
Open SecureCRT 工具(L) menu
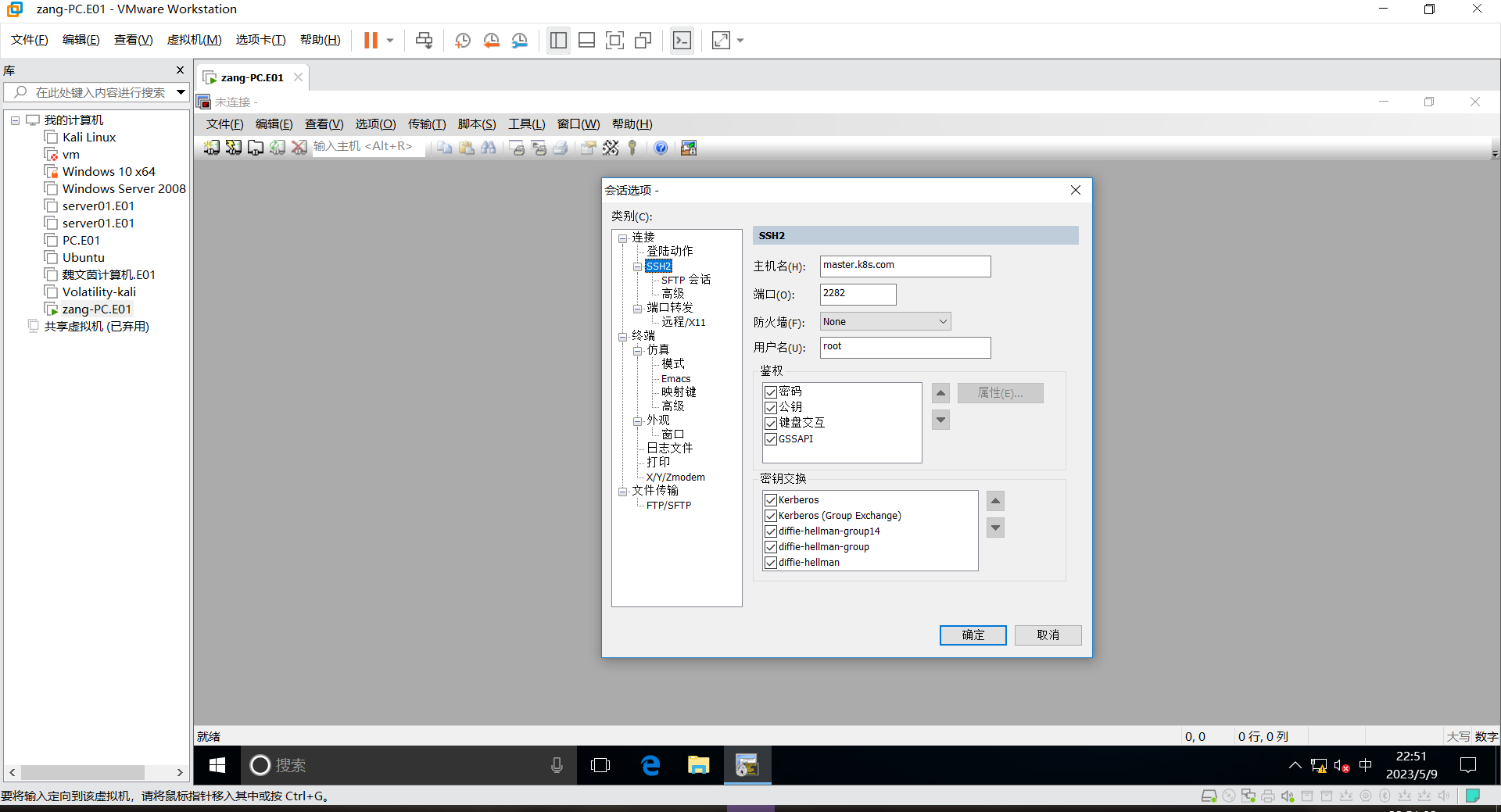pos(527,124)
